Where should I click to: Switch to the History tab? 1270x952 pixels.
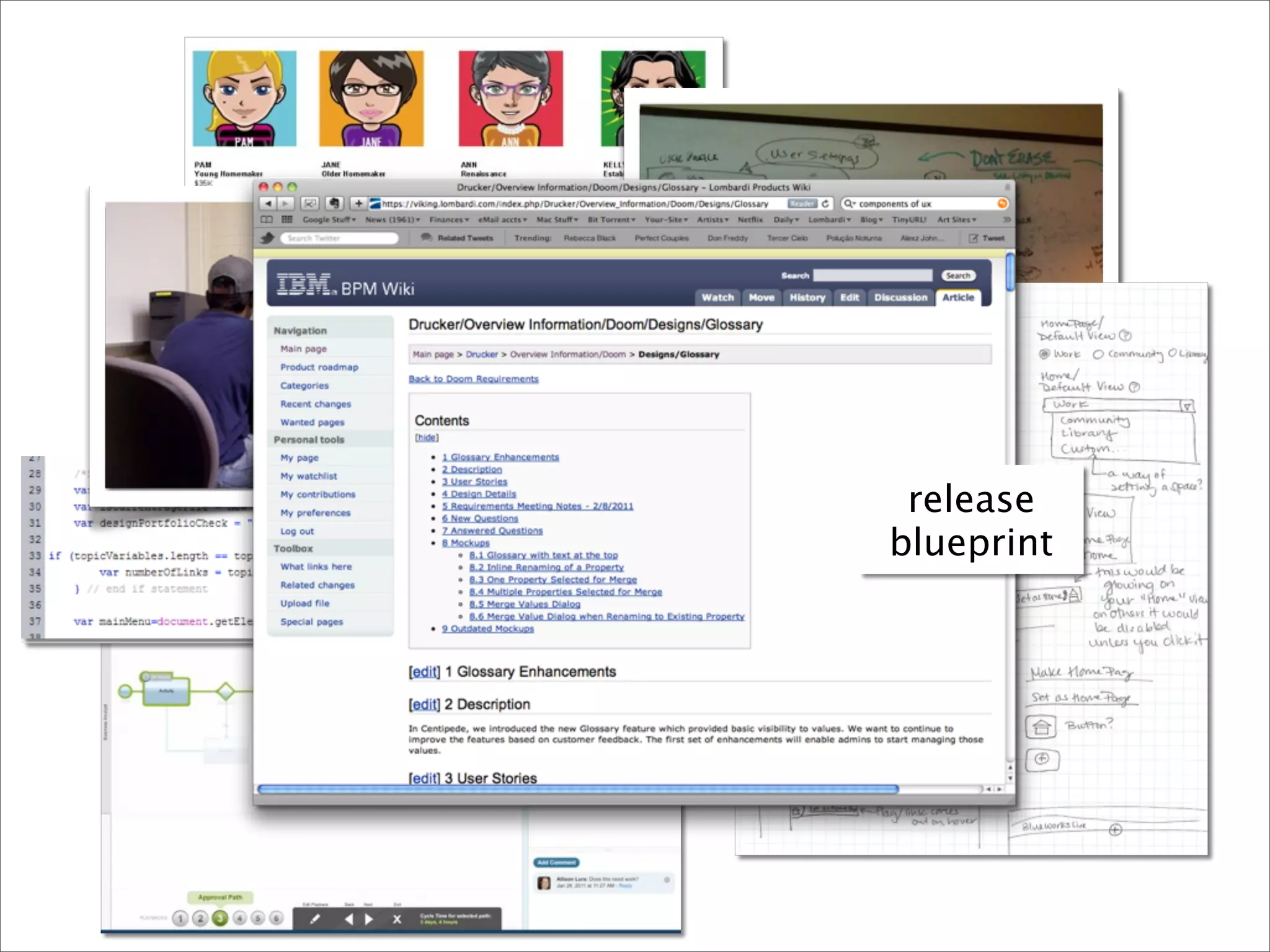coord(807,298)
